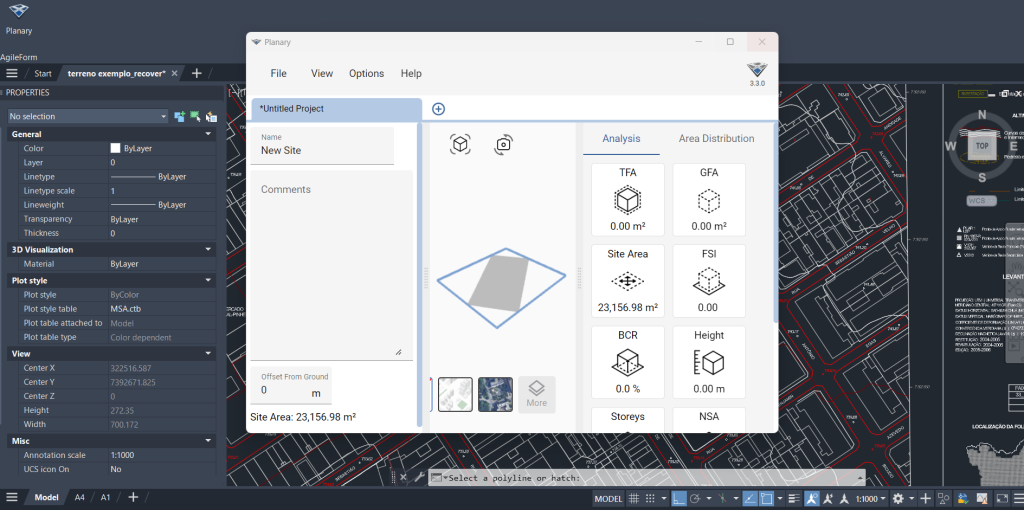Image resolution: width=1024 pixels, height=510 pixels.
Task: Click the rotate camera icon in Planary
Action: (502, 144)
